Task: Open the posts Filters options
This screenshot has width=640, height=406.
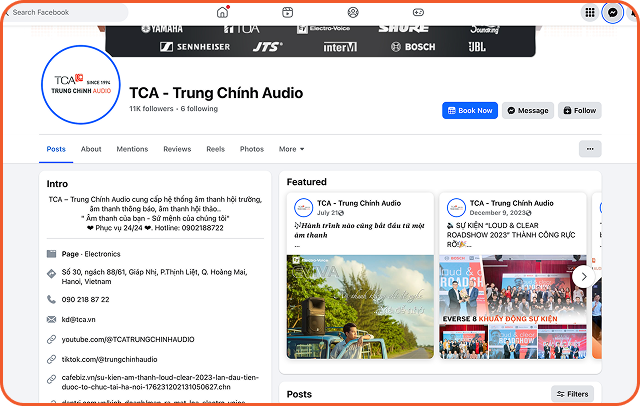Action: (x=572, y=394)
